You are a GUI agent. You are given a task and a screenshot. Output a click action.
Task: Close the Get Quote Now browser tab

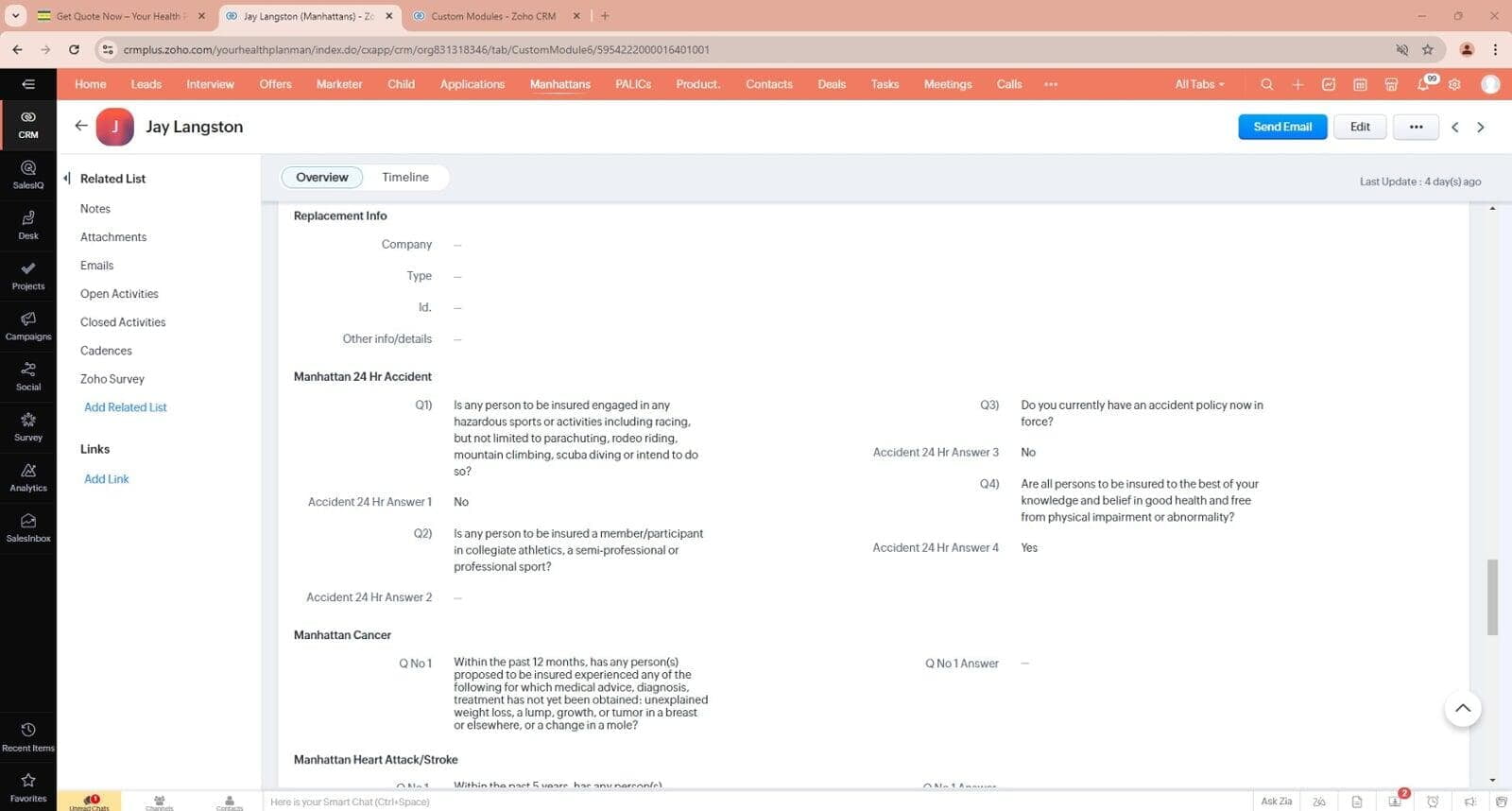pos(201,16)
